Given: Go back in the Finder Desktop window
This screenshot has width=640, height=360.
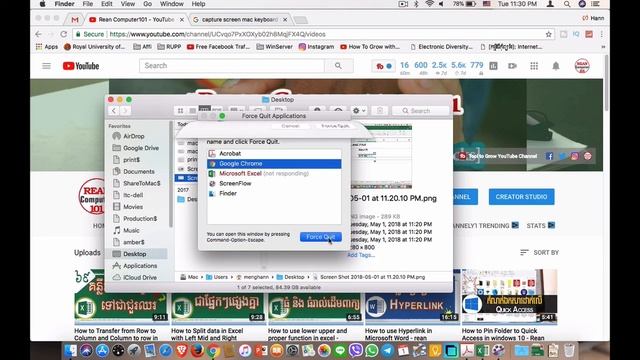Looking at the screenshot, I should (x=114, y=111).
